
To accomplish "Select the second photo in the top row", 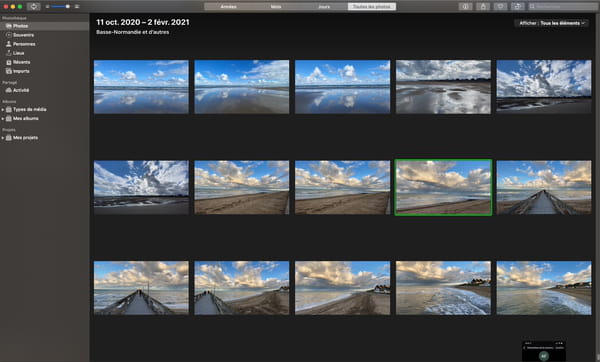I will (242, 87).
